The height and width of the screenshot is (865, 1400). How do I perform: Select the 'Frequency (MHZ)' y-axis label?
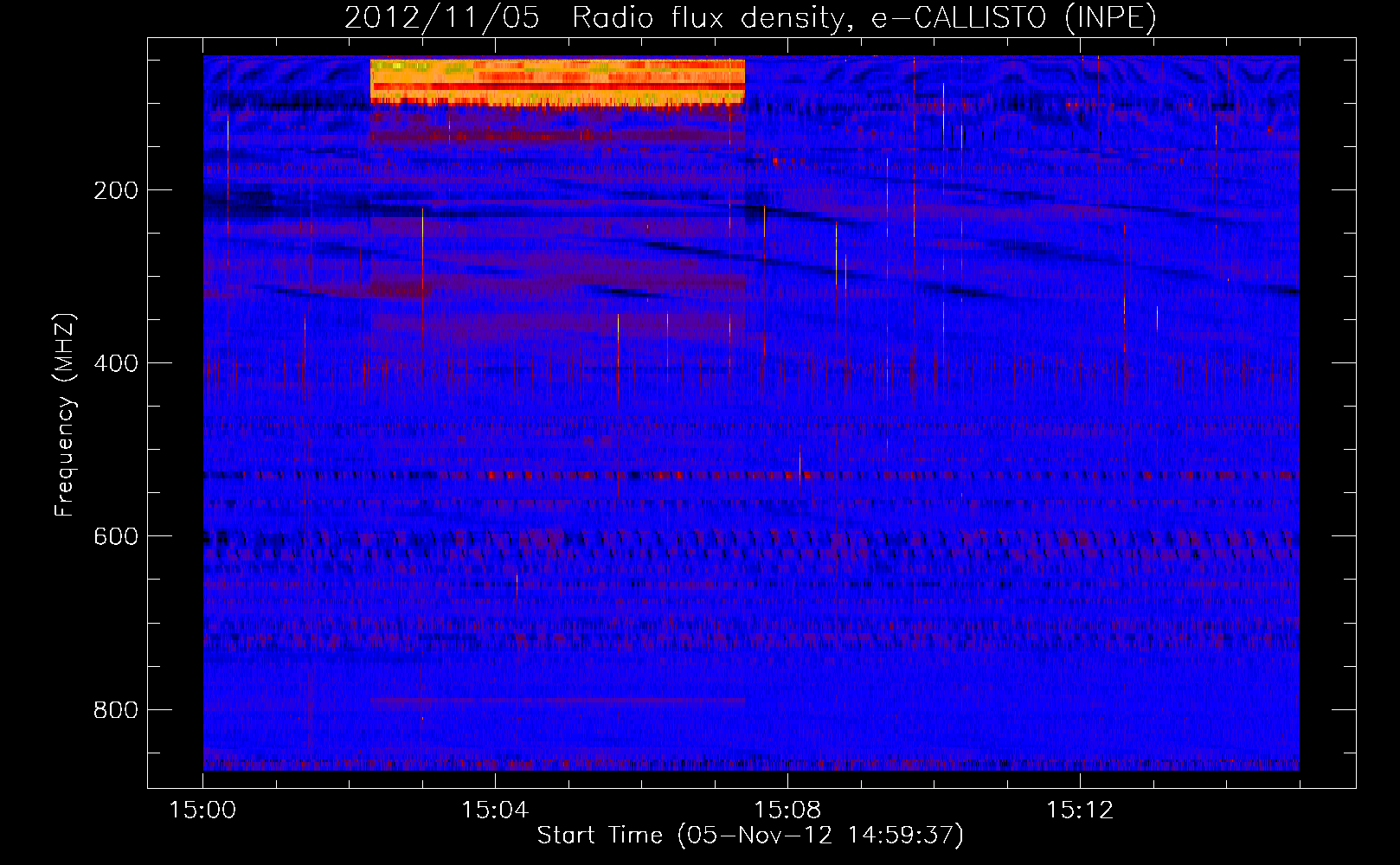(x=65, y=415)
